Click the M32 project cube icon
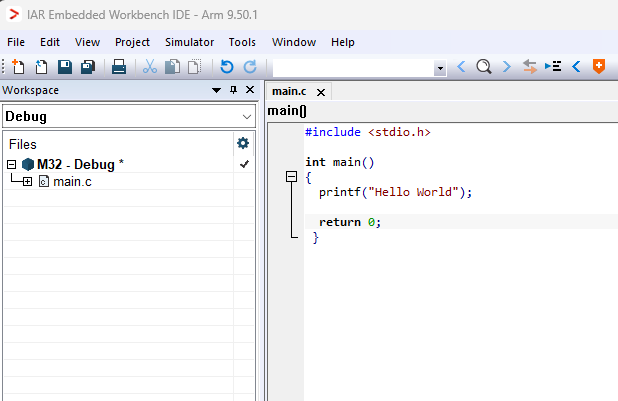This screenshot has height=401, width=618. coord(28,164)
